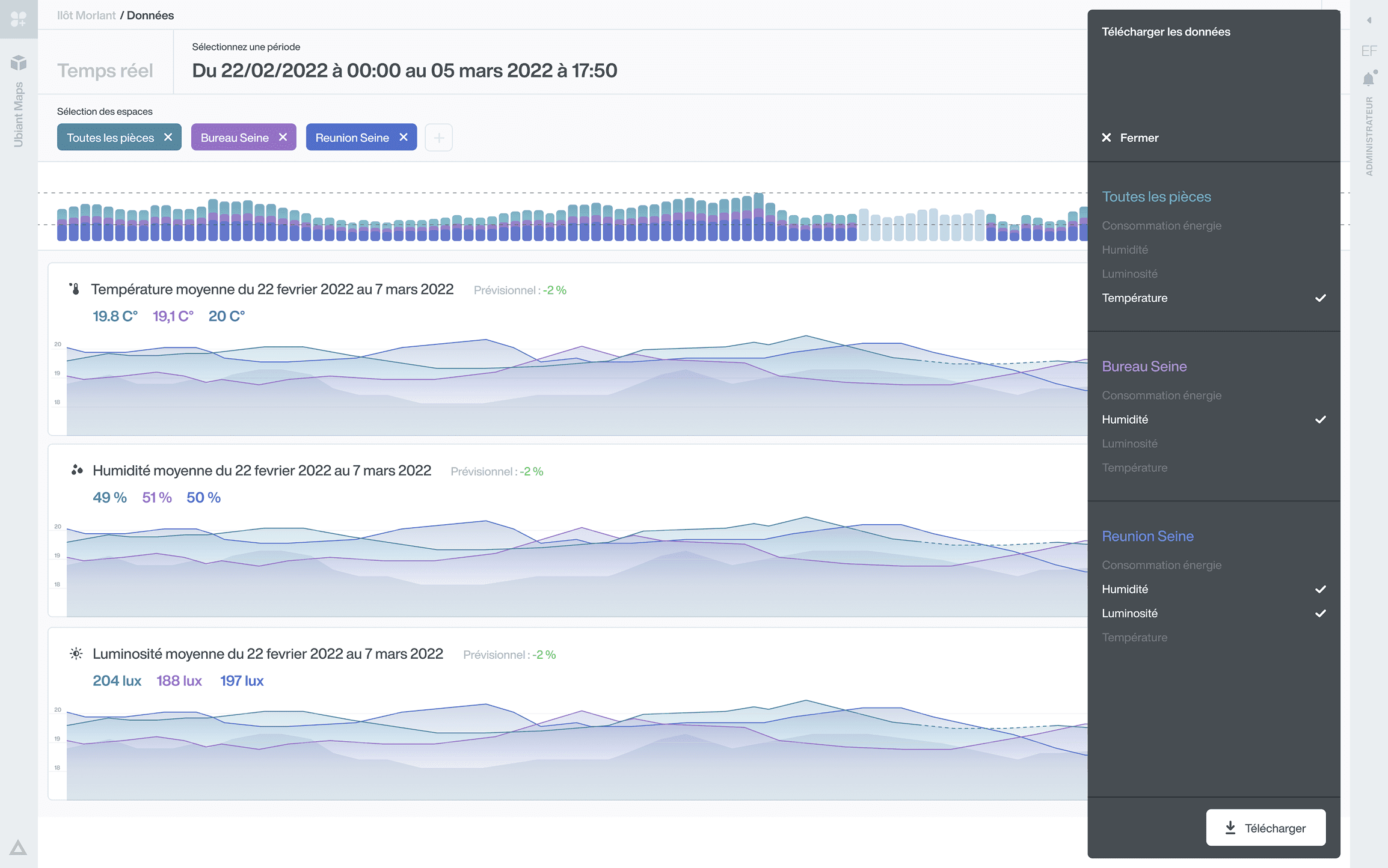Add a new space with plus button
1388x868 pixels.
point(438,138)
